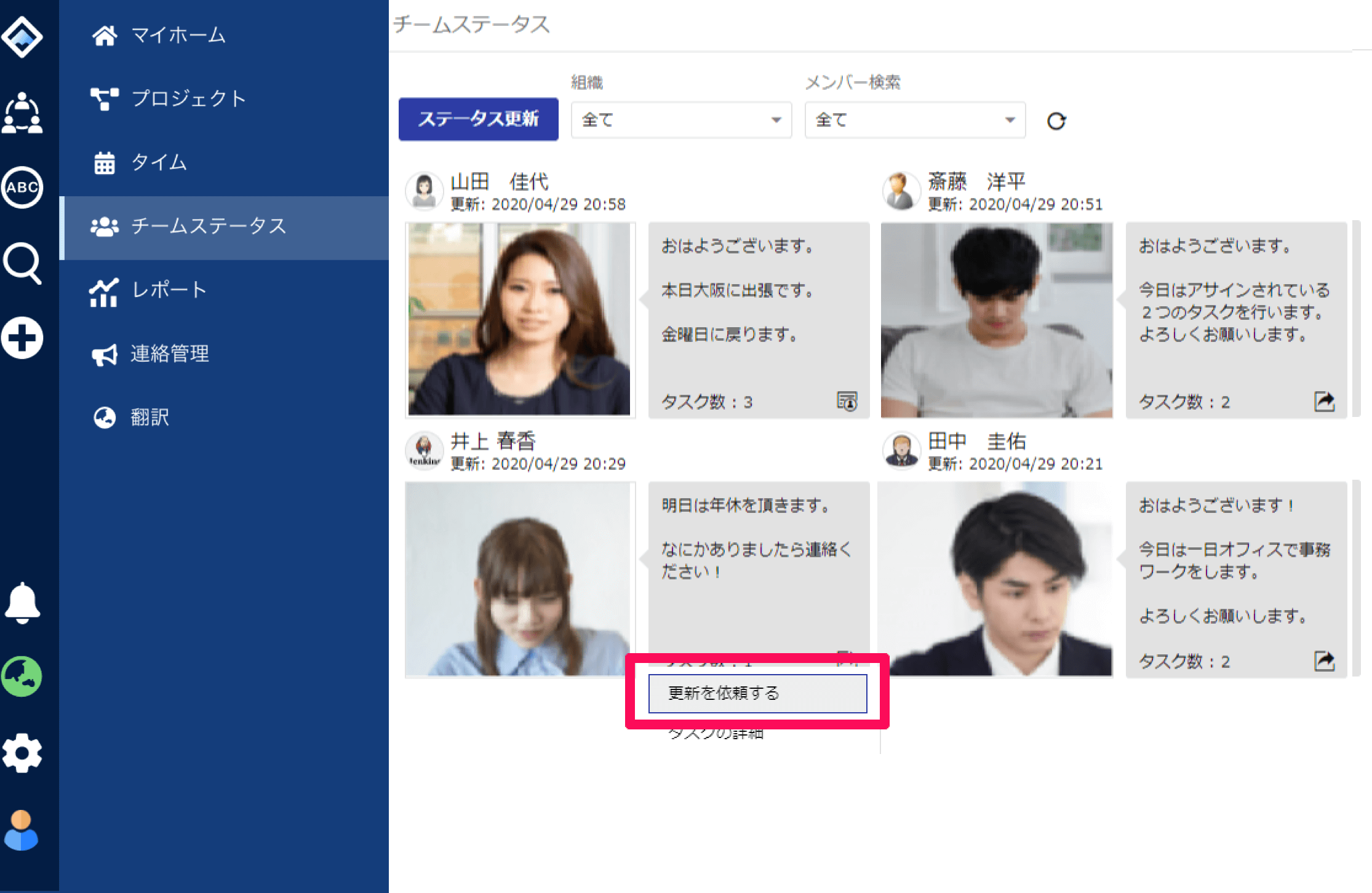Click 斎藤 洋平 photo thumbnail

[x=997, y=320]
